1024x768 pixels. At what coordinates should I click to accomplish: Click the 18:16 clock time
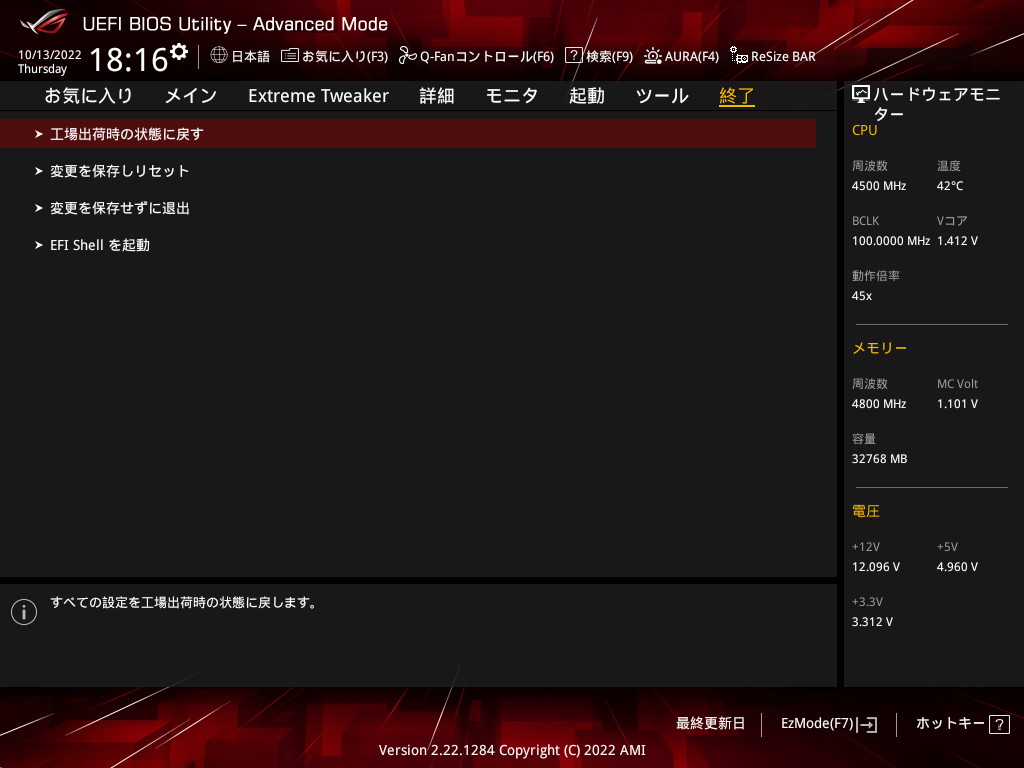coord(129,59)
